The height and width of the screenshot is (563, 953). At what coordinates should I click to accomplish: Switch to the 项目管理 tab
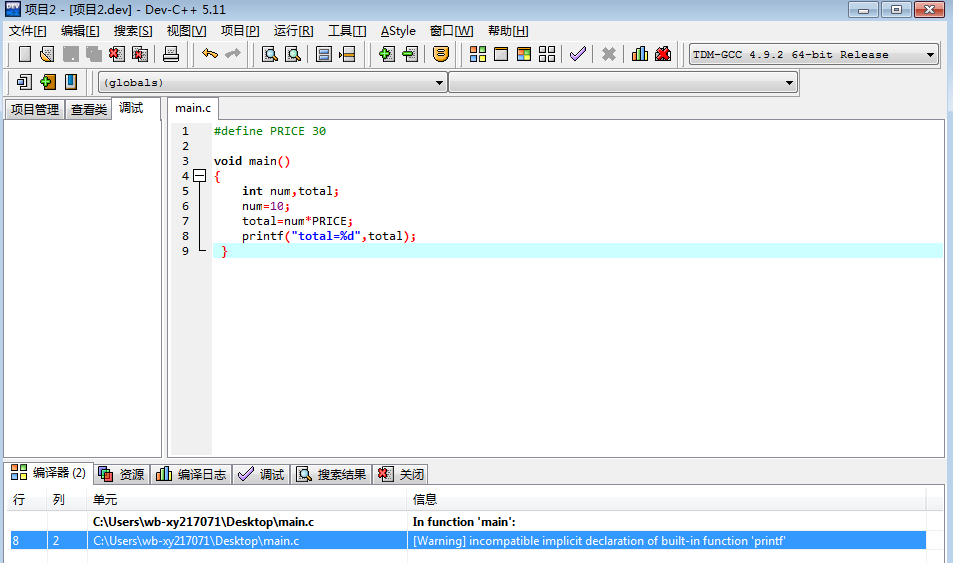[x=35, y=109]
